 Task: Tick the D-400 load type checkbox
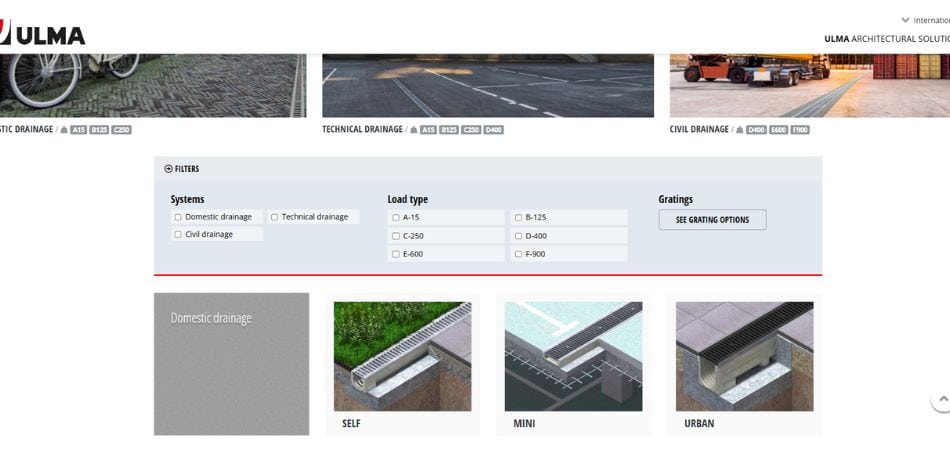click(x=518, y=236)
